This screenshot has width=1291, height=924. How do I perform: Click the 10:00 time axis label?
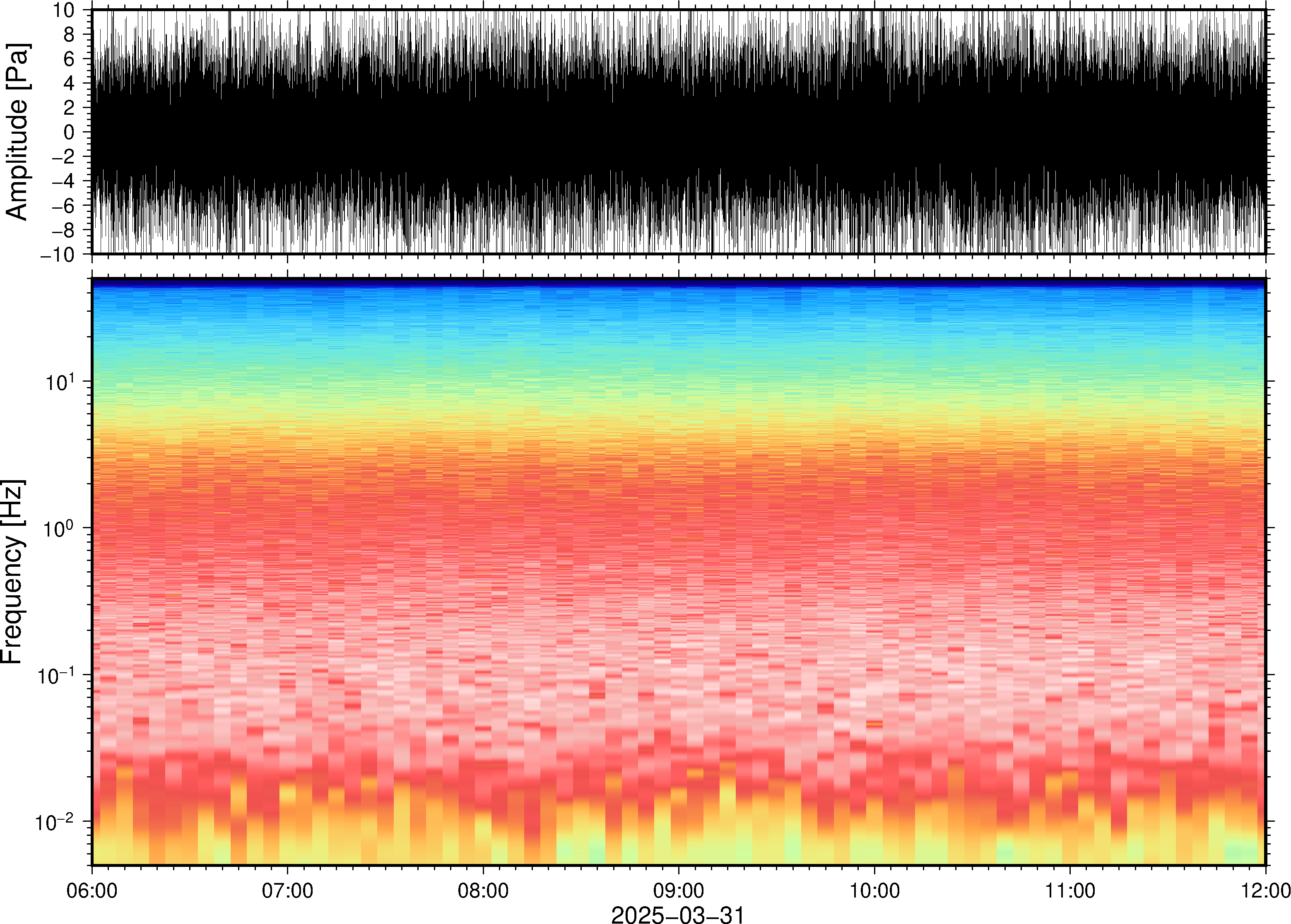click(874, 890)
